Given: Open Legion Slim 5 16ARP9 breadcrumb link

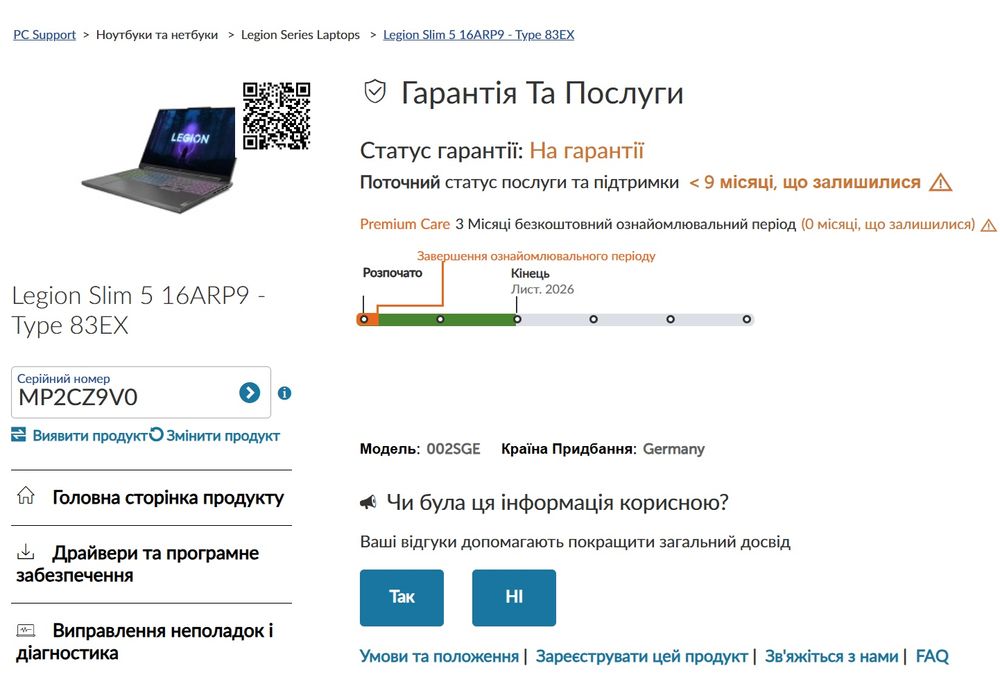Looking at the screenshot, I should [478, 34].
